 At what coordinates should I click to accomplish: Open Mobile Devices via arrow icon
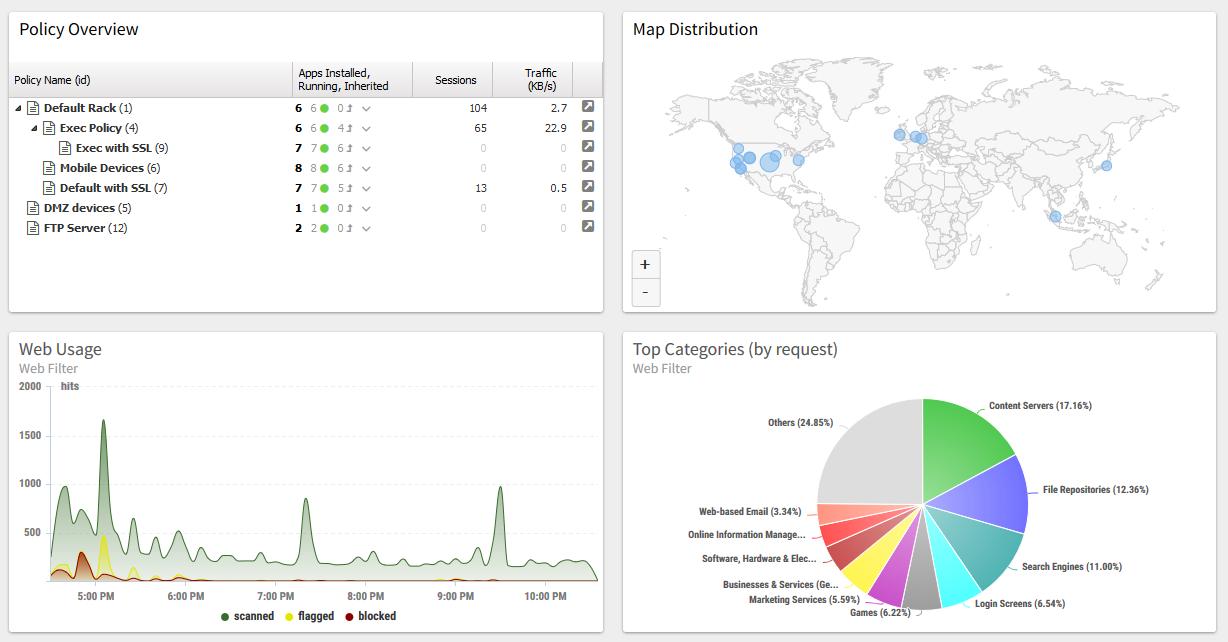pos(588,166)
